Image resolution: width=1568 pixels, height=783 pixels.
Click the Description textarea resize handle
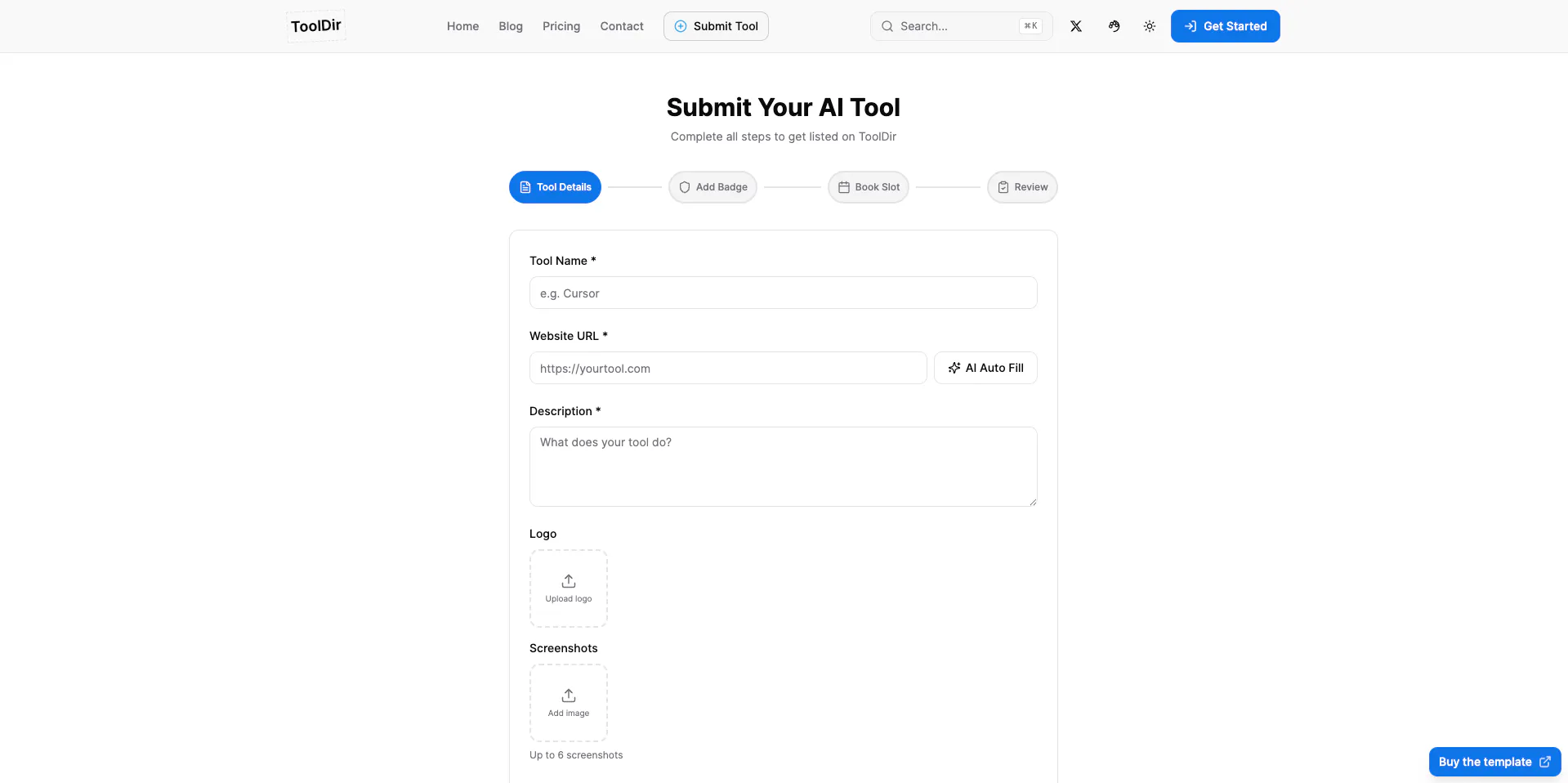pyautogui.click(x=1033, y=502)
